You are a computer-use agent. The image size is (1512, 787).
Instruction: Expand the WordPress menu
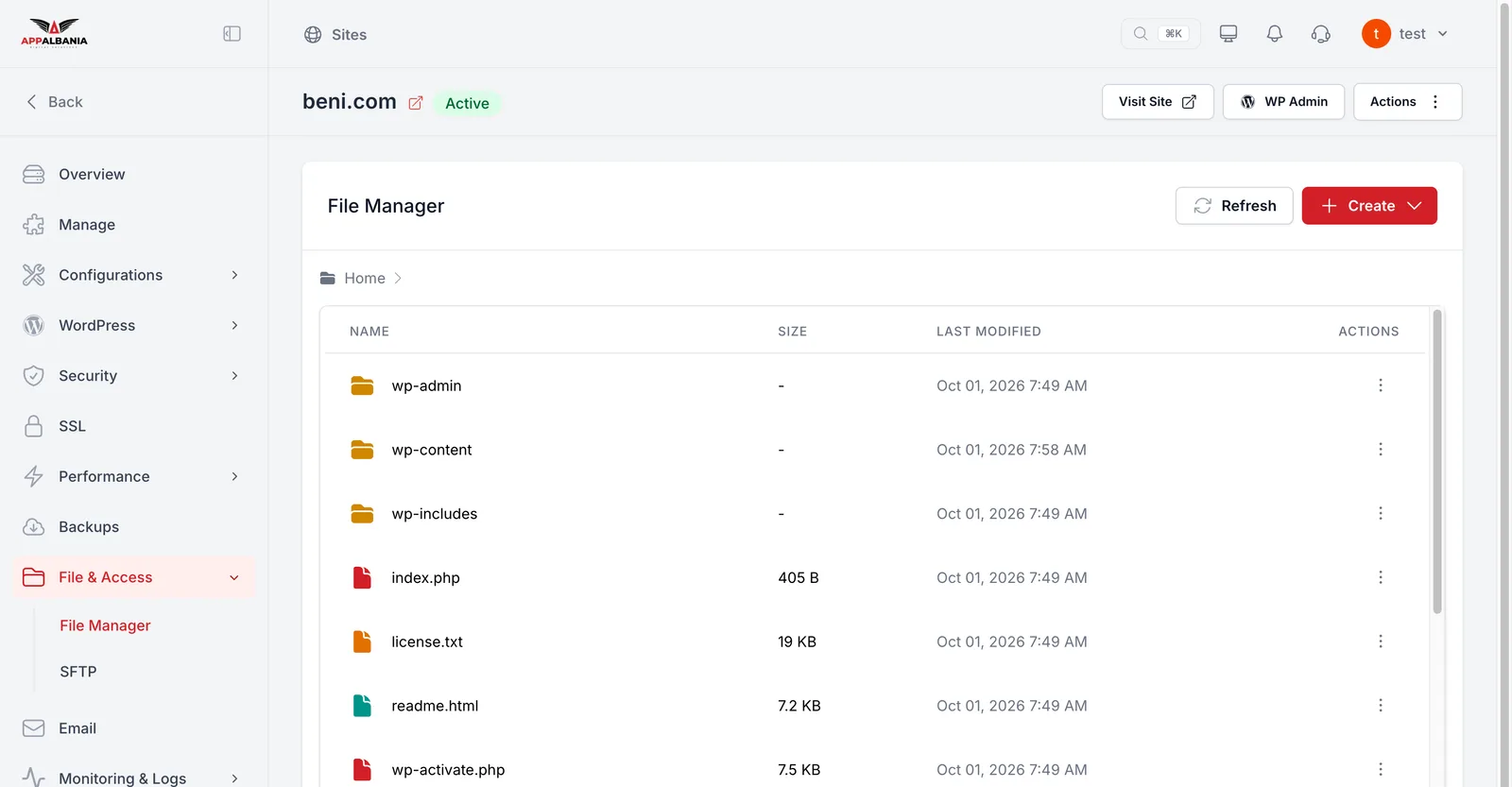click(134, 325)
